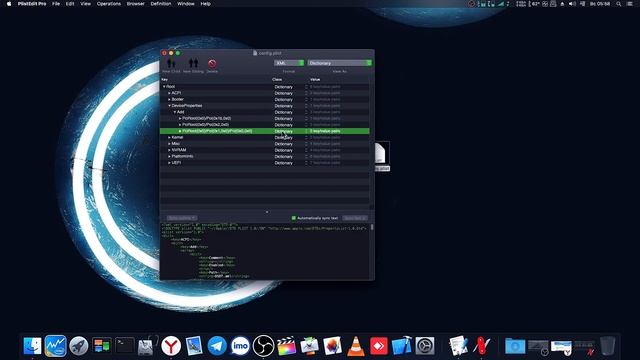Viewport: 640px width, 360px height.
Task: Click the volume icon in menu bar
Action: 572,4
